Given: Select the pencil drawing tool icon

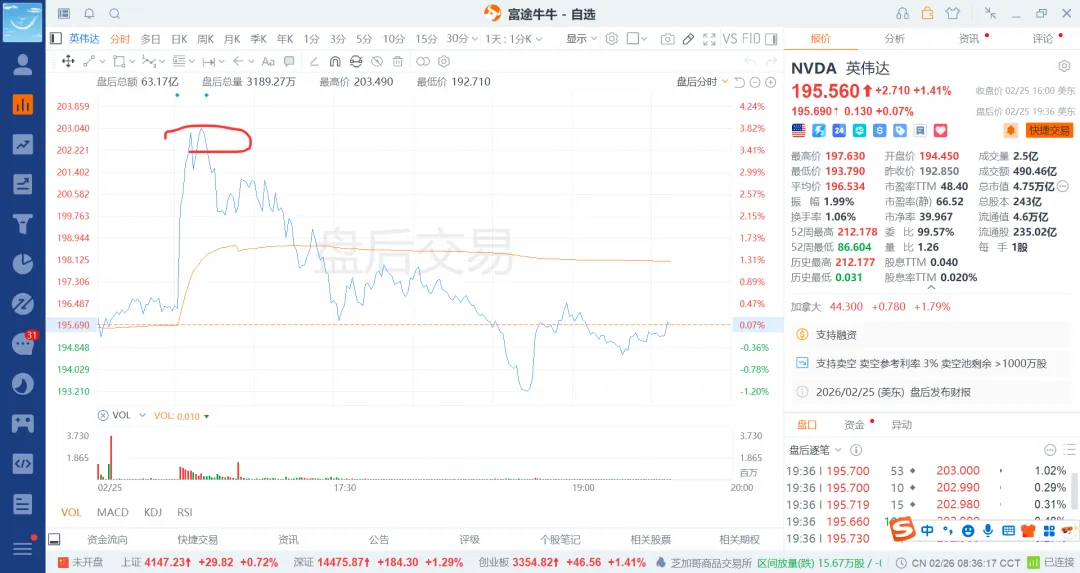Looking at the screenshot, I should click(688, 39).
